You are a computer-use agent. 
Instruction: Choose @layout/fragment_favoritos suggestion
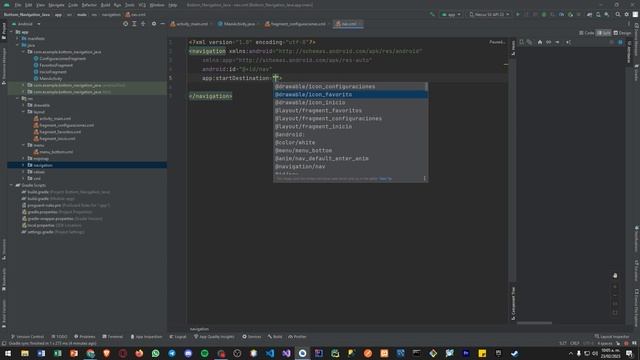point(350,110)
